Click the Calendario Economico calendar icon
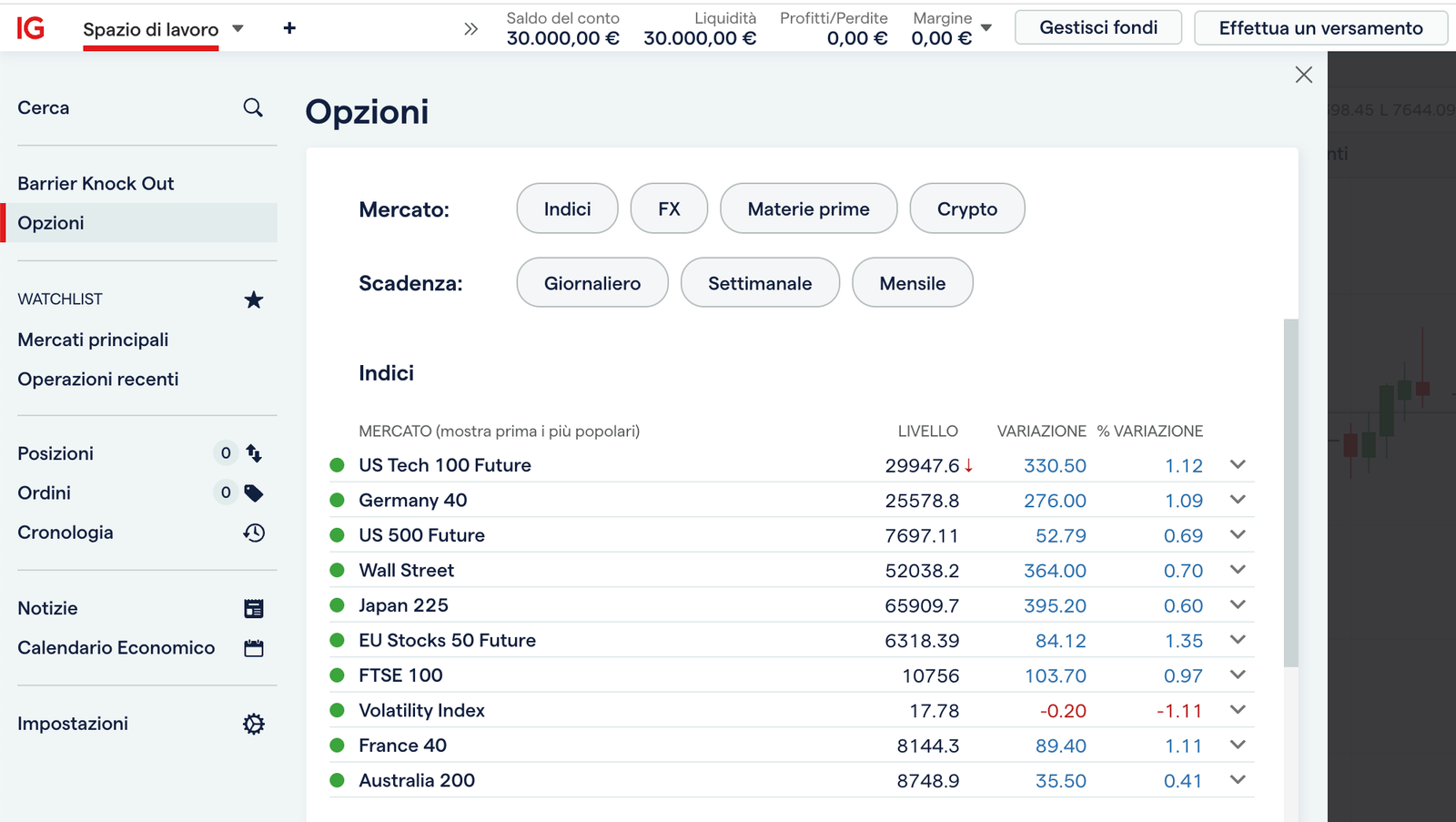1456x822 pixels. 254,648
